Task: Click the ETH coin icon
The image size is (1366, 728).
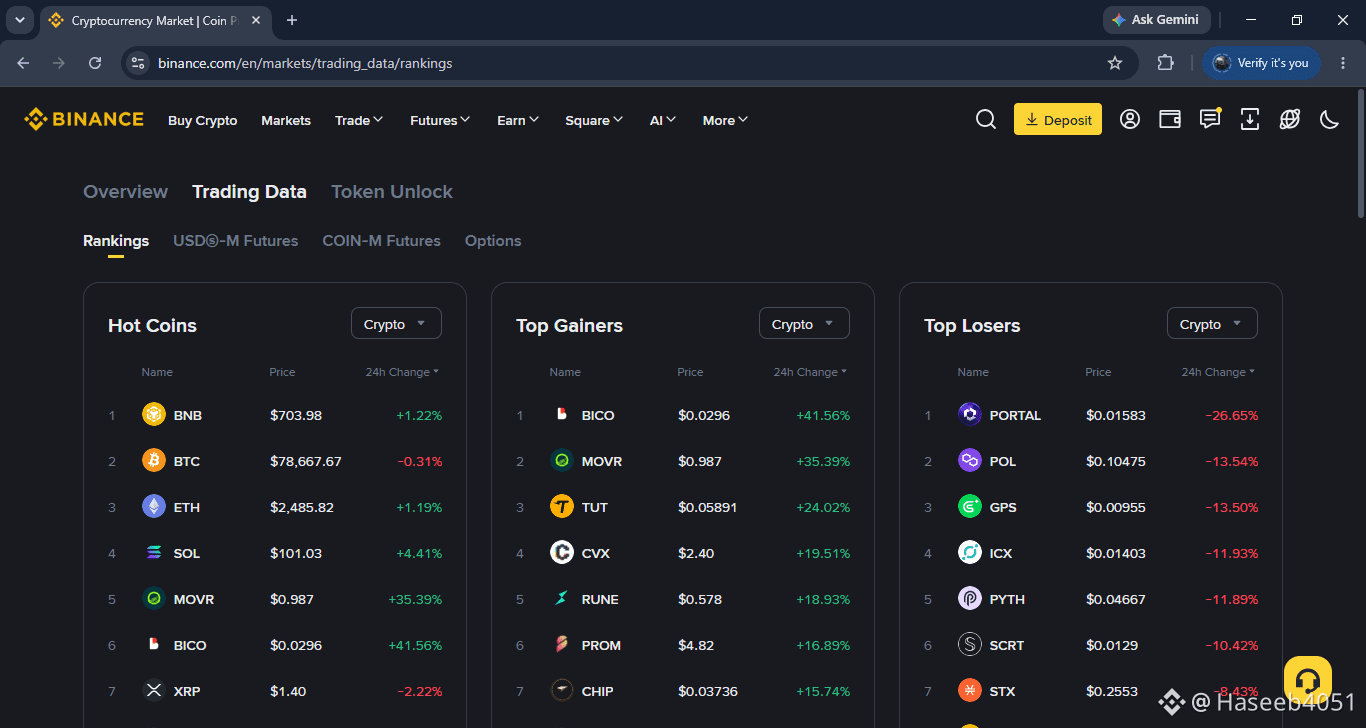Action: click(x=154, y=507)
